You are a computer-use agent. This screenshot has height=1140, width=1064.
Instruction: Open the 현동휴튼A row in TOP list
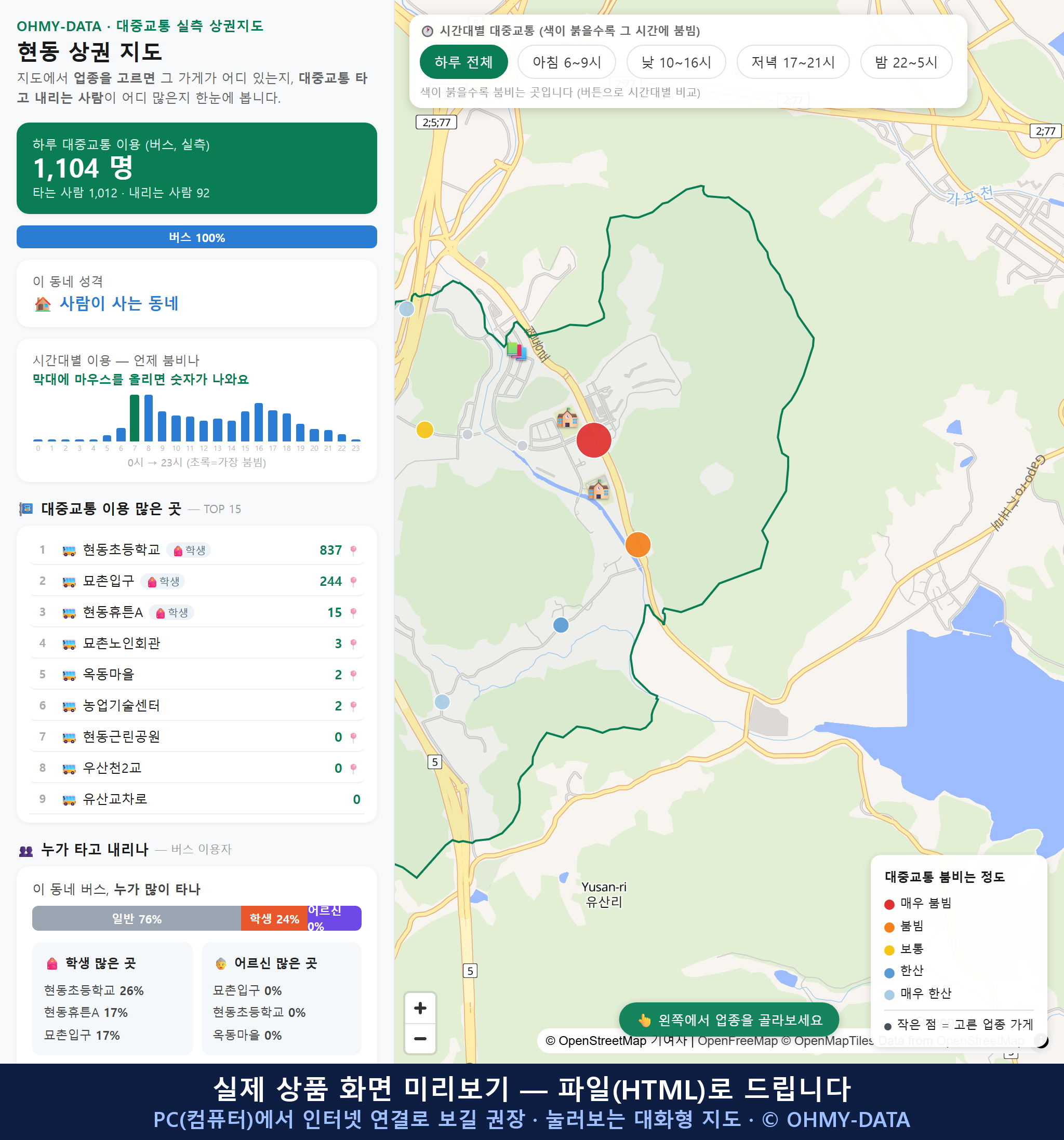click(x=197, y=612)
